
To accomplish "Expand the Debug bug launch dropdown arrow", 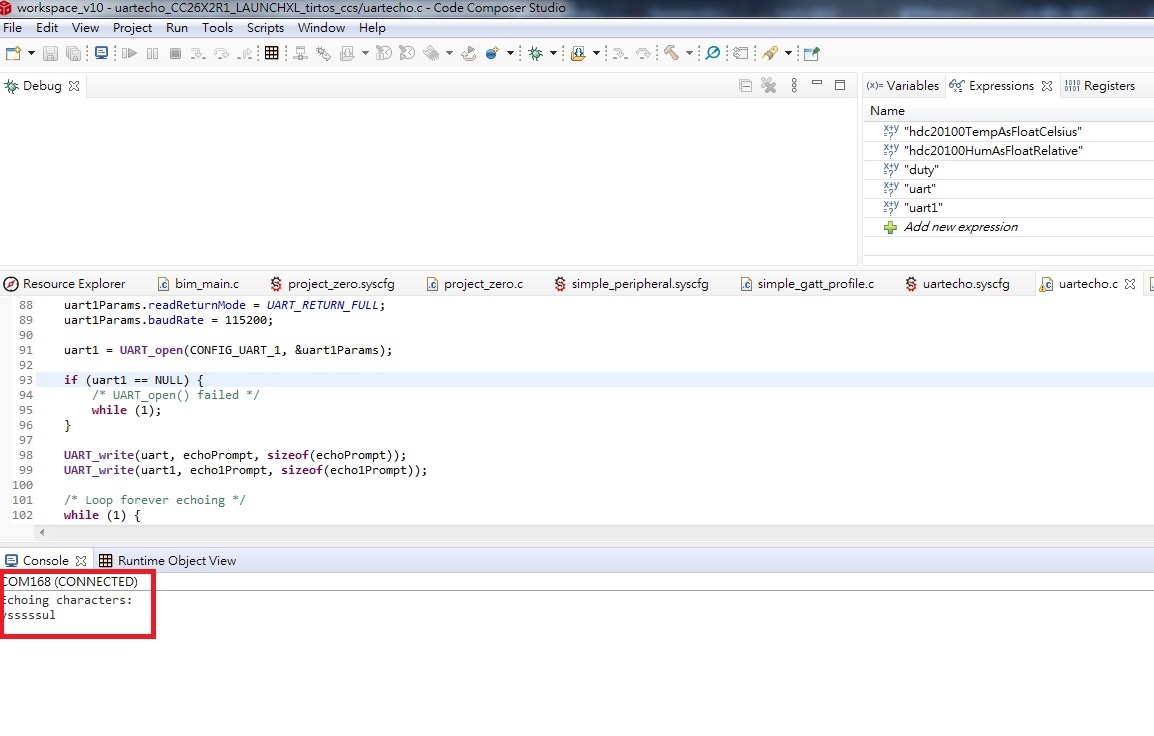I will point(553,53).
